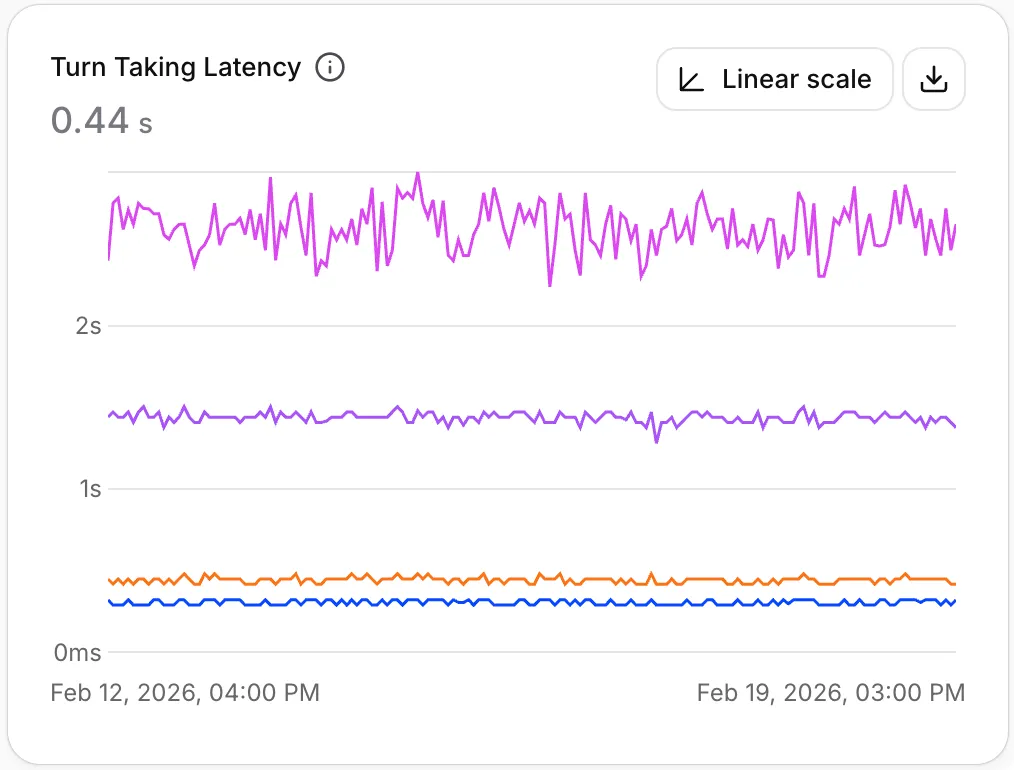The width and height of the screenshot is (1014, 770).
Task: Click the Turn Taking Latency title
Action: 176,67
